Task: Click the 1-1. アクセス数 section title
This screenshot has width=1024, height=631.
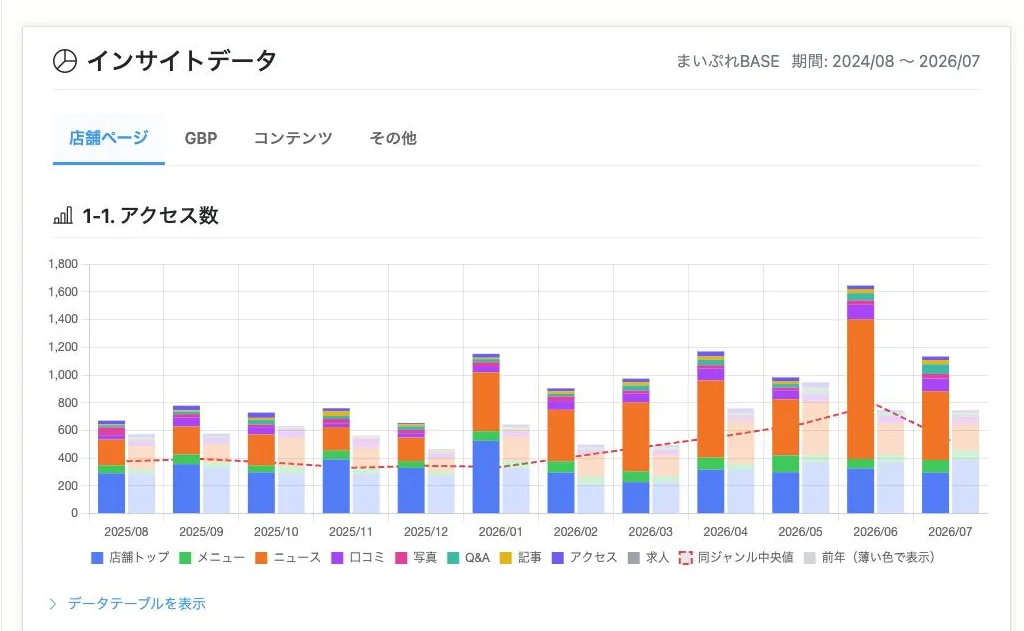Action: [x=150, y=216]
